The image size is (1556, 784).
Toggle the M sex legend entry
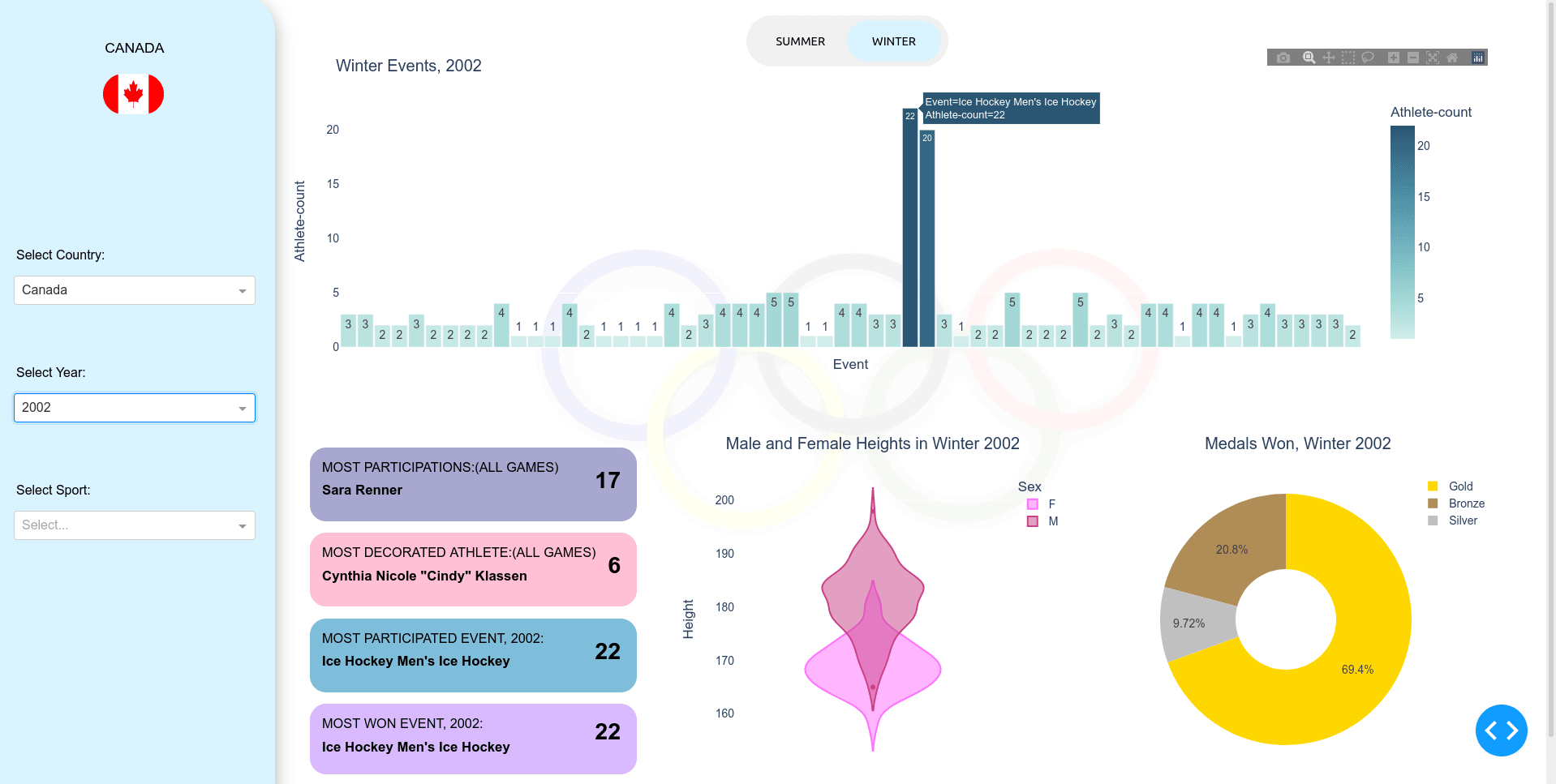pos(1042,521)
